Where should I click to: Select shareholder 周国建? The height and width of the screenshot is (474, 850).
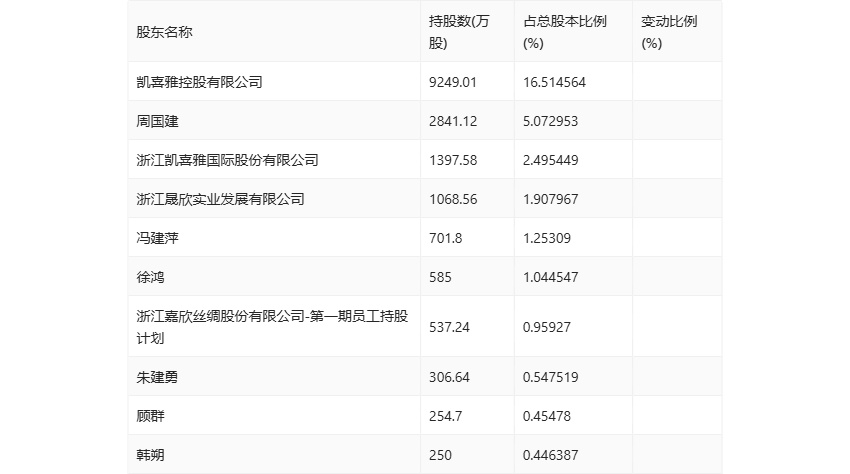point(157,121)
